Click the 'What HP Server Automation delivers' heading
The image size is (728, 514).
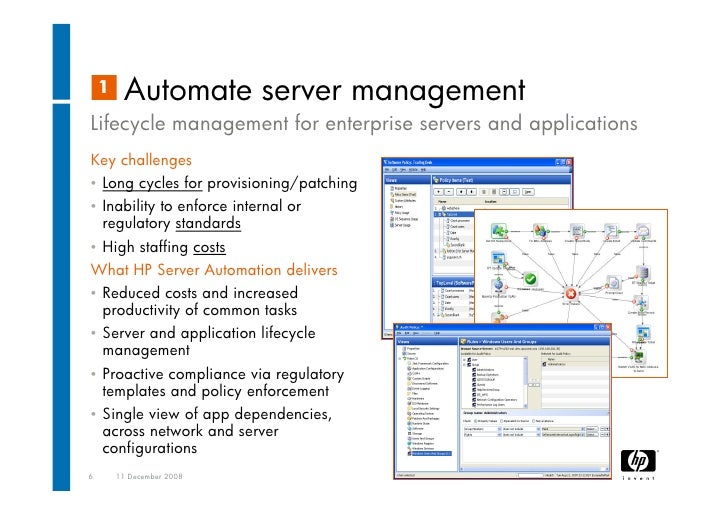(x=214, y=270)
